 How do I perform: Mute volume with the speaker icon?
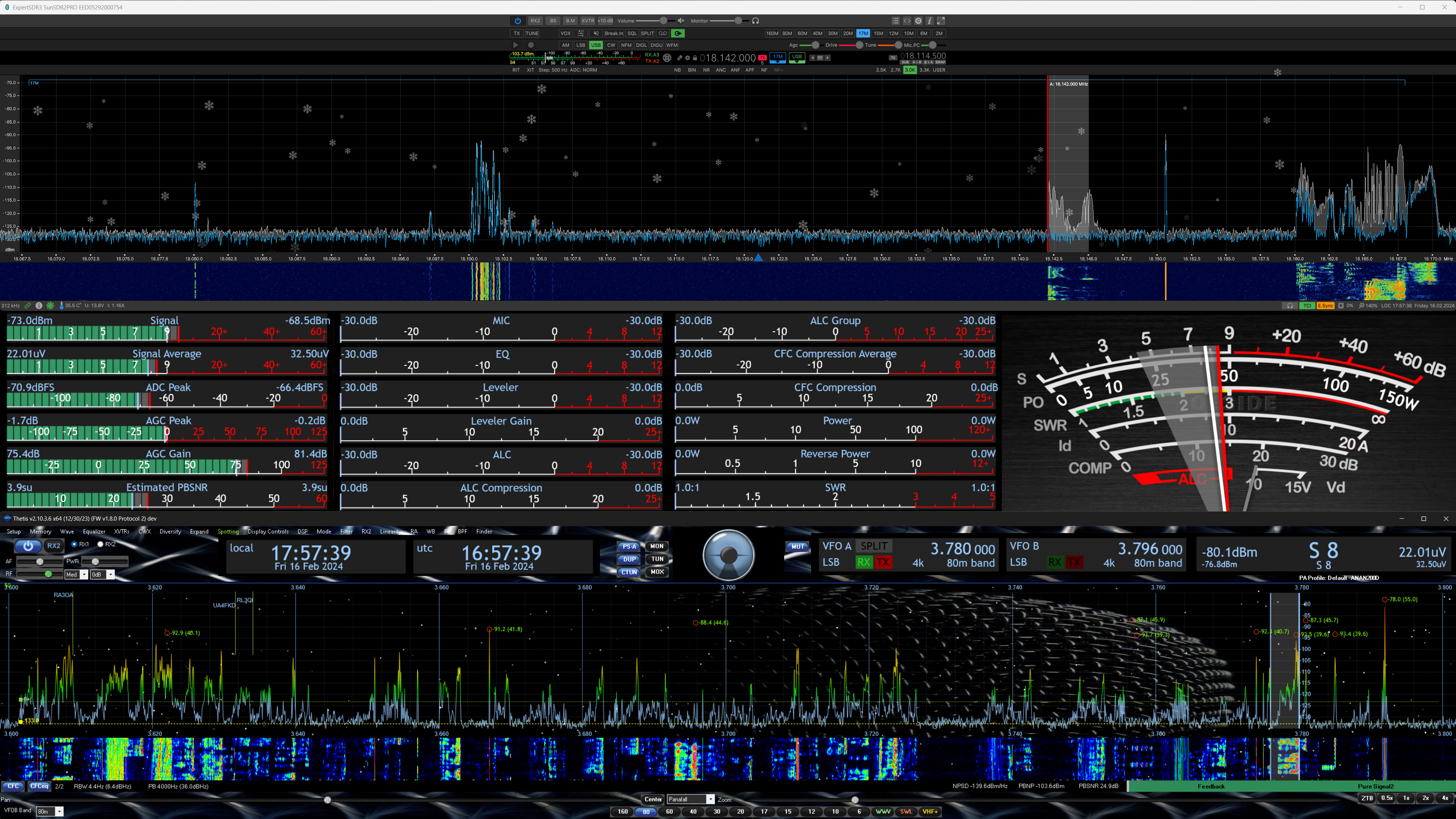click(x=681, y=21)
